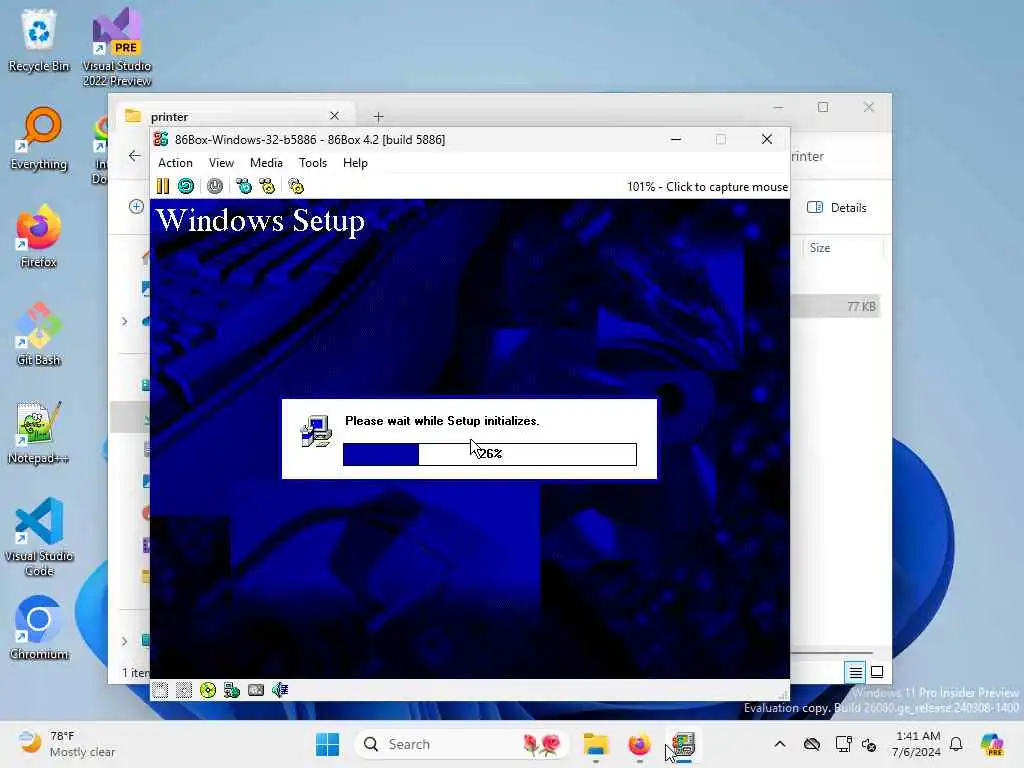Open Recycle Bin on the desktop
The height and width of the screenshot is (768, 1024).
pyautogui.click(x=39, y=40)
